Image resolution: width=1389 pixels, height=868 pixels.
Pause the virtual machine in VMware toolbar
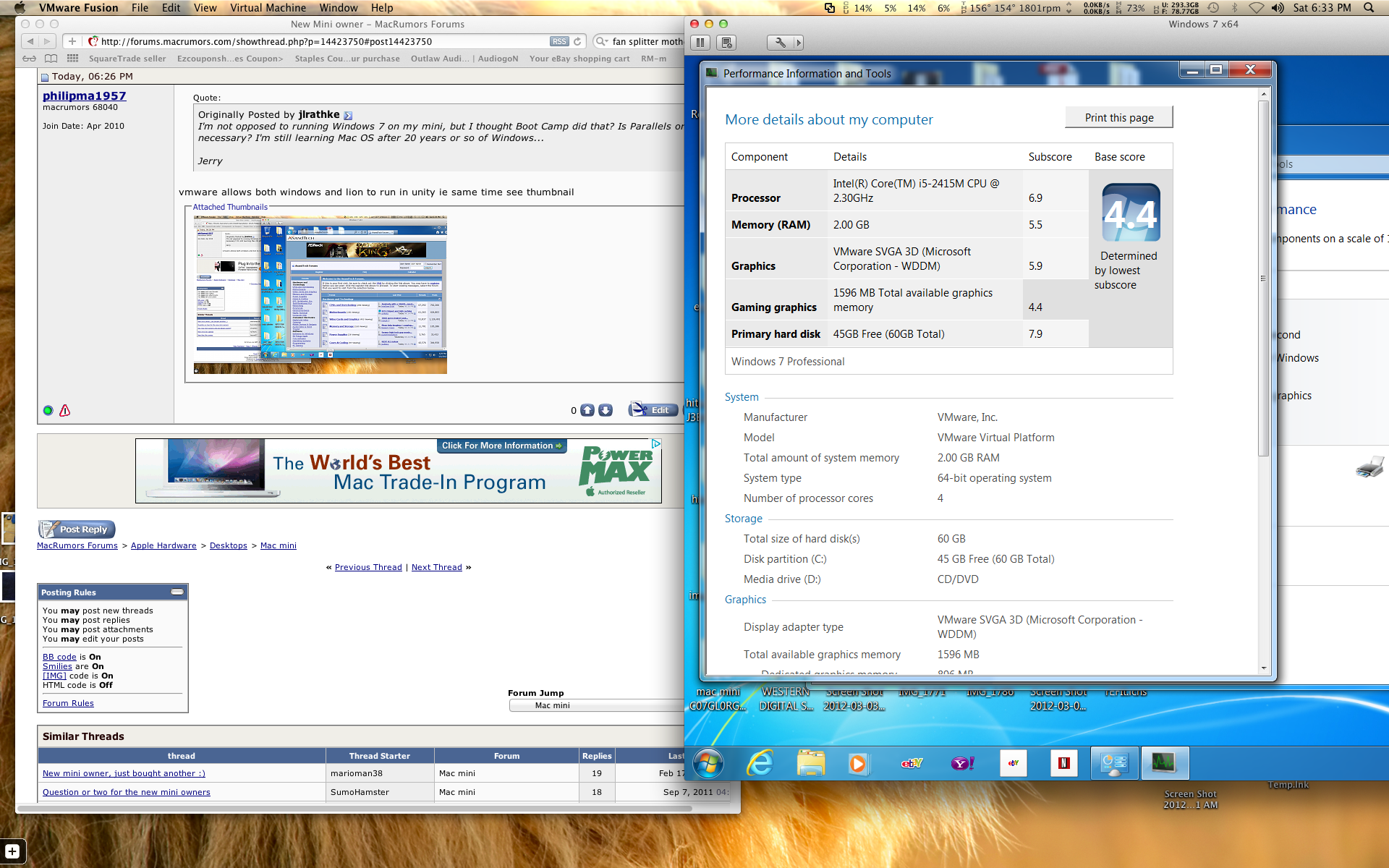click(700, 43)
